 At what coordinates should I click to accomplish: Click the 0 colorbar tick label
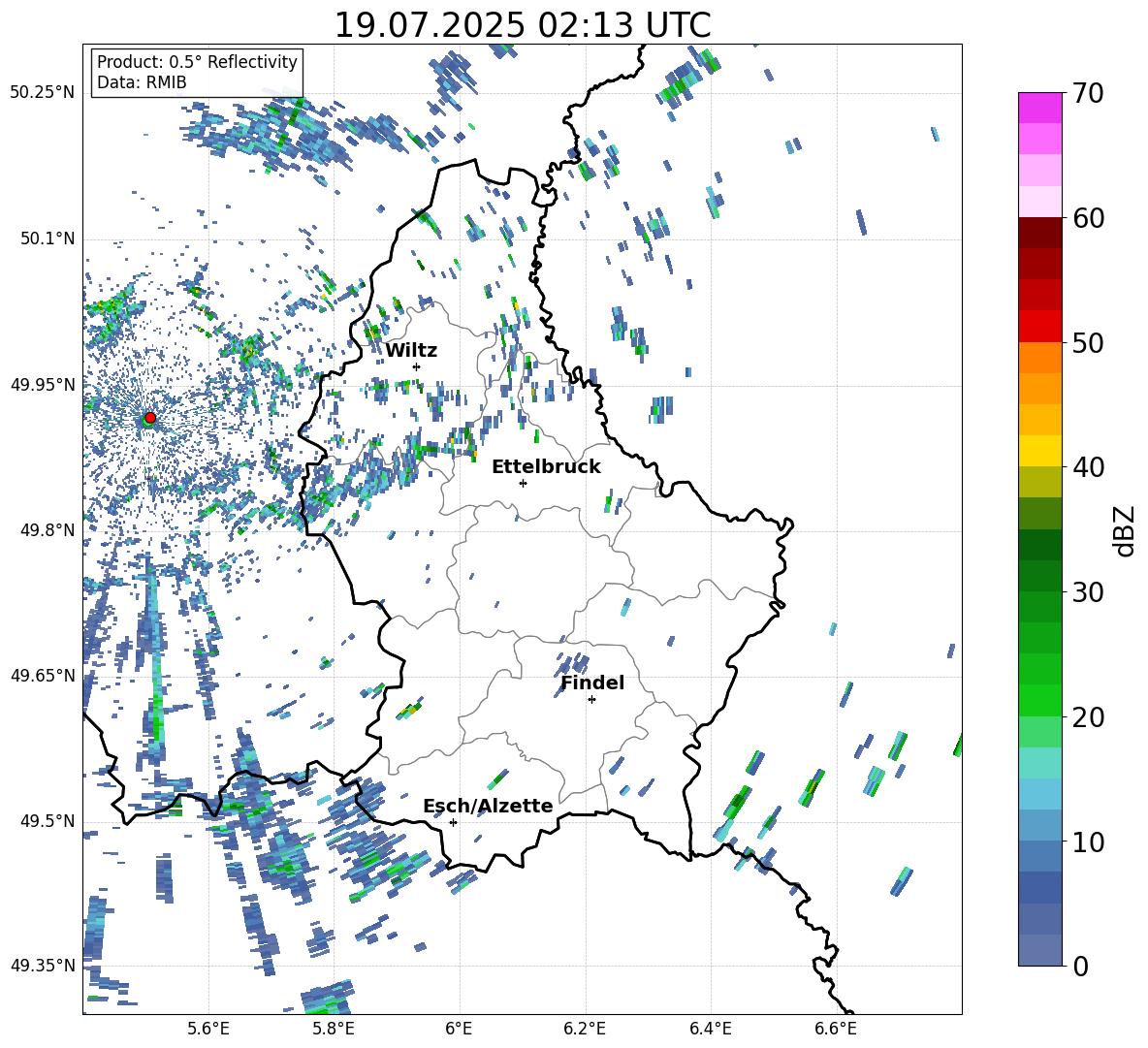tap(1080, 966)
